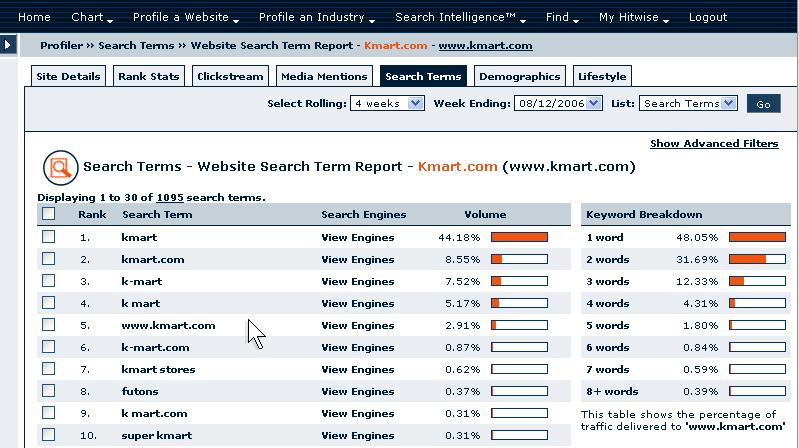Open the Select Rolling 4 weeks dropdown
Viewport: 799px width, 448px height.
pyautogui.click(x=387, y=103)
